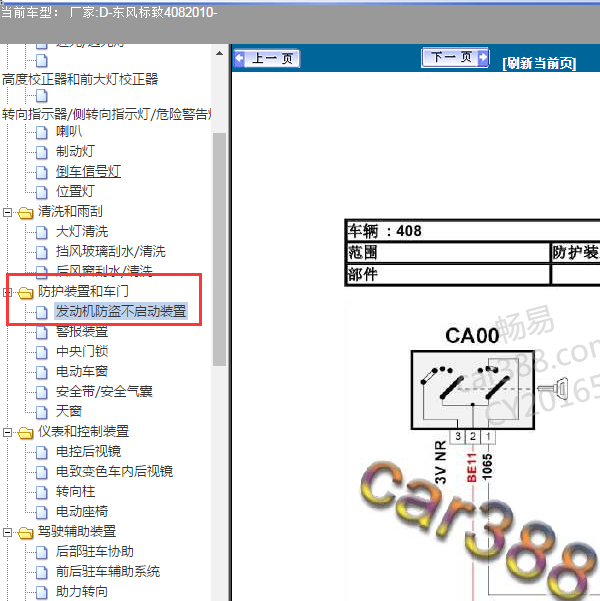Open the 中央门锁 entry
Screen dimensions: 600x601
pyautogui.click(x=82, y=351)
